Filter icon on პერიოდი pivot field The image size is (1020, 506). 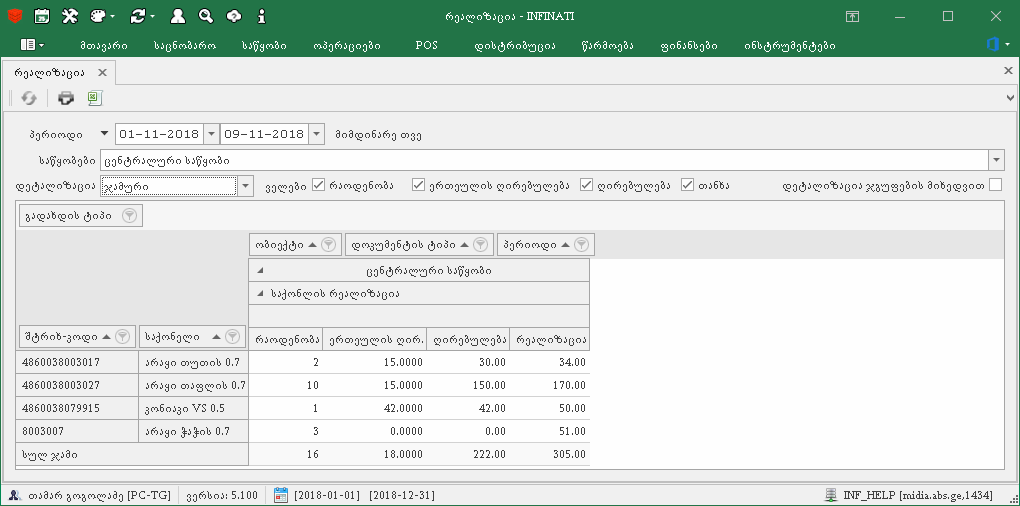coord(582,245)
